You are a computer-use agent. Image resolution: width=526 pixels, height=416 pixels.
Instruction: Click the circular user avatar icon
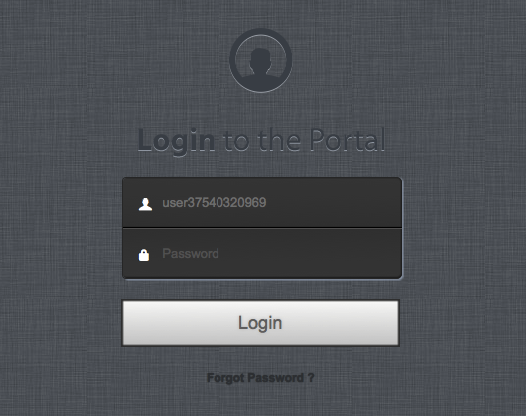pyautogui.click(x=261, y=60)
